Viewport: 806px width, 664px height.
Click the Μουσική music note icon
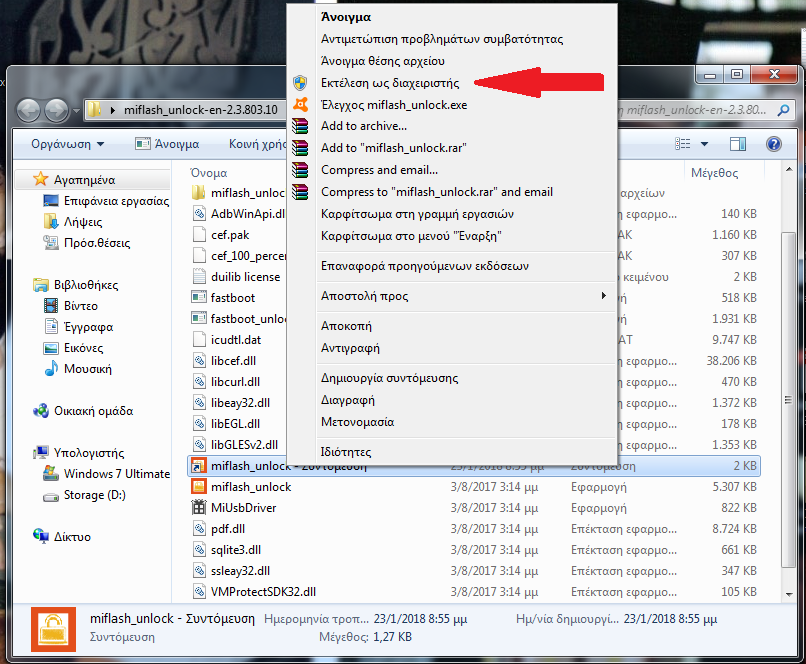[x=51, y=368]
